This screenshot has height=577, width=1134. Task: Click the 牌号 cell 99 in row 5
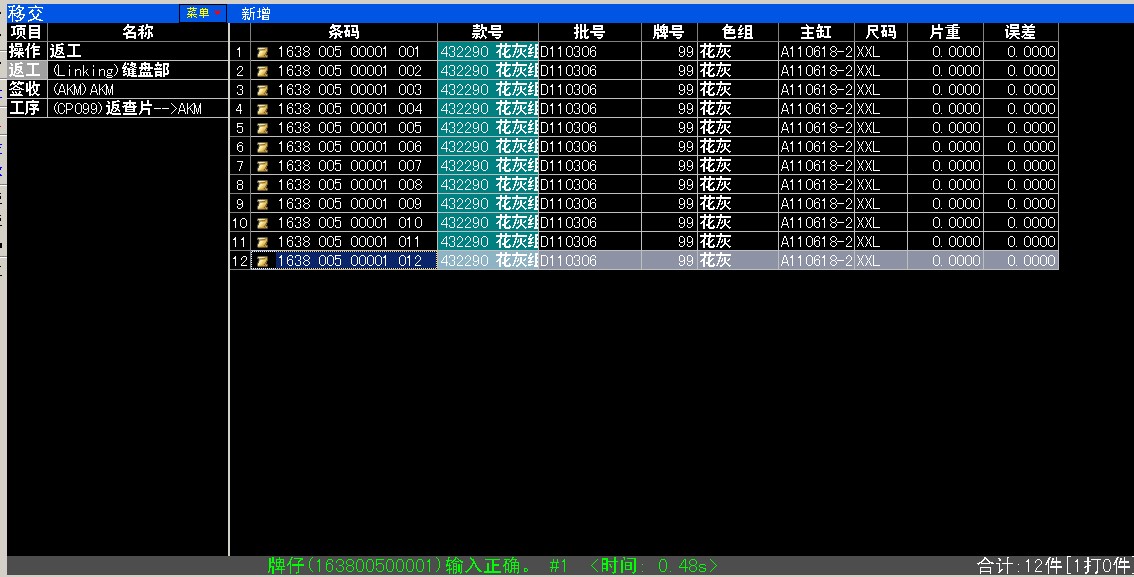coord(669,128)
